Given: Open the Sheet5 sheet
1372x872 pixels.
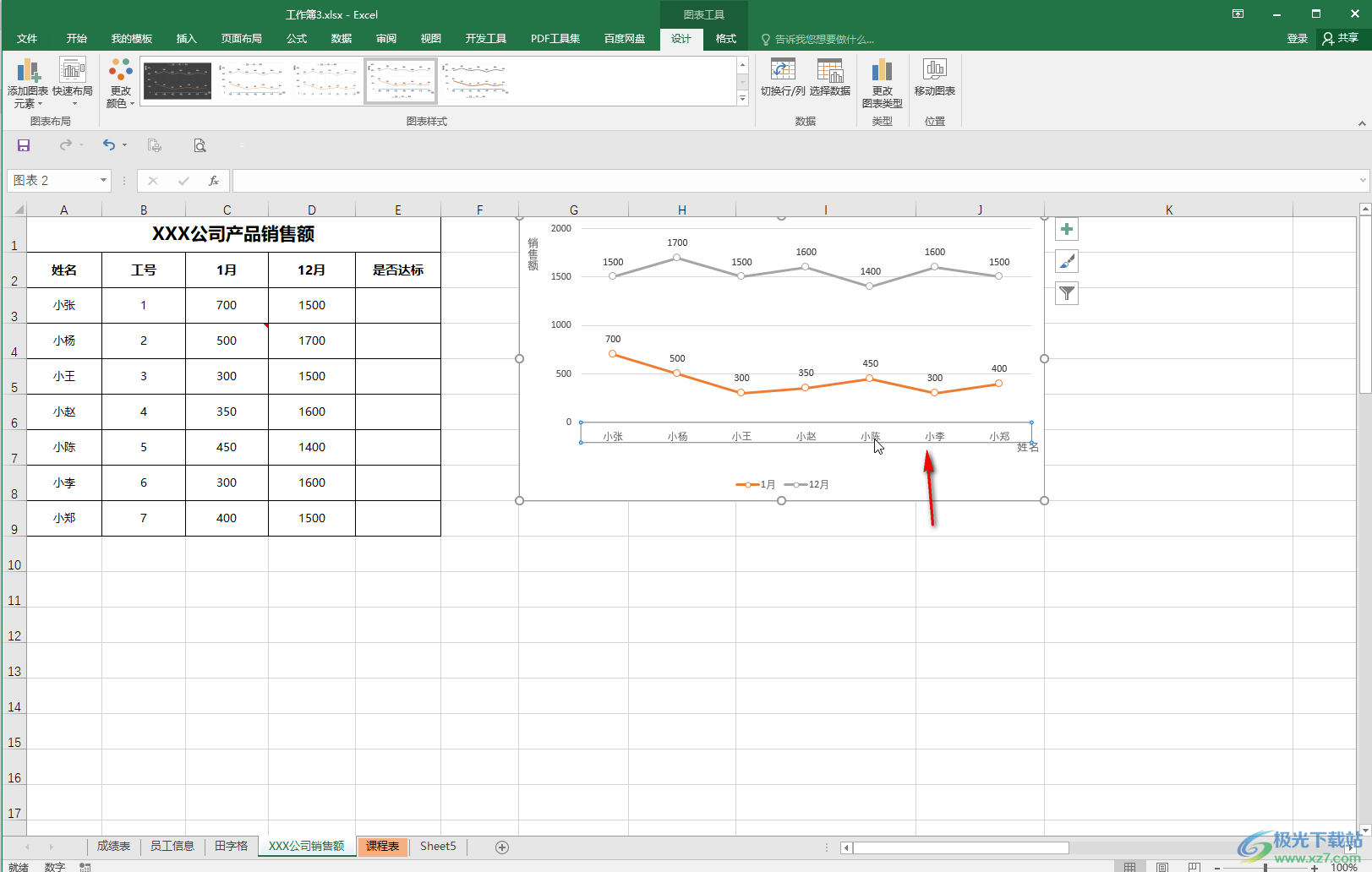Looking at the screenshot, I should [438, 846].
